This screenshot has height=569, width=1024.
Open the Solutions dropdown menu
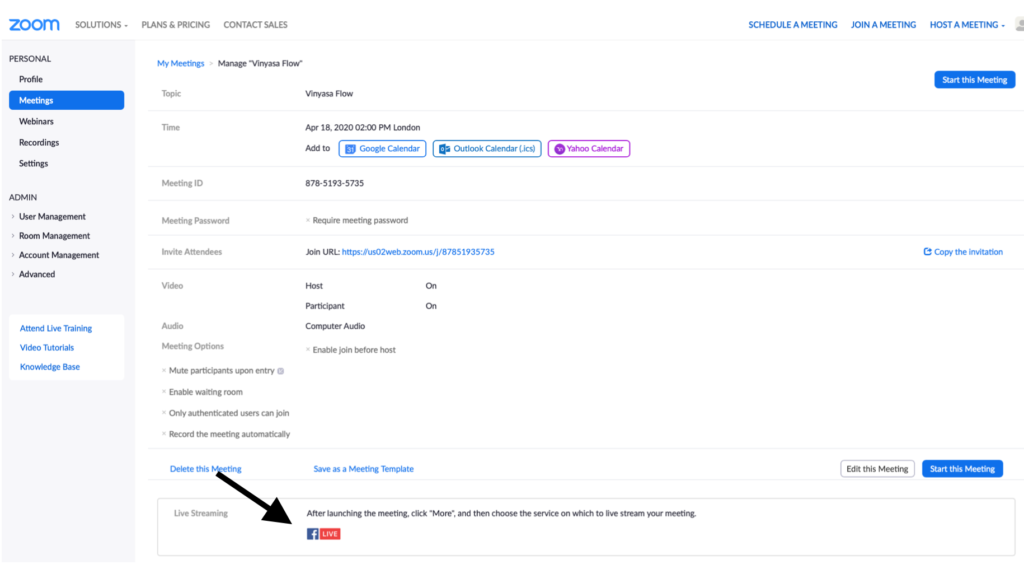pos(101,25)
